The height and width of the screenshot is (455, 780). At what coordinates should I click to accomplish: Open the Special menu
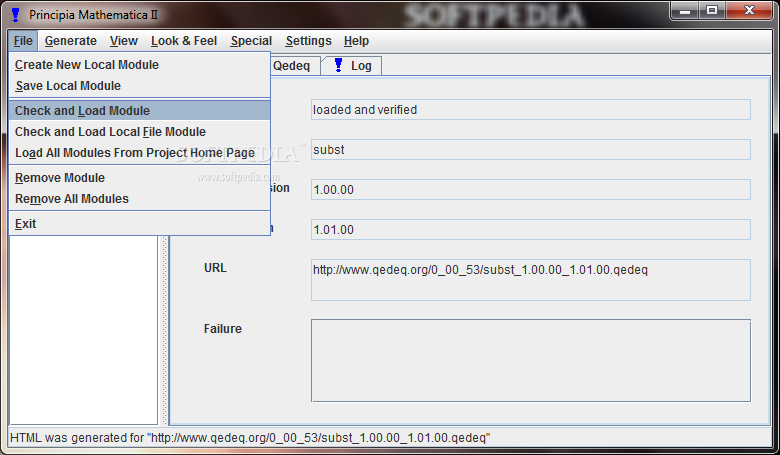tap(251, 41)
